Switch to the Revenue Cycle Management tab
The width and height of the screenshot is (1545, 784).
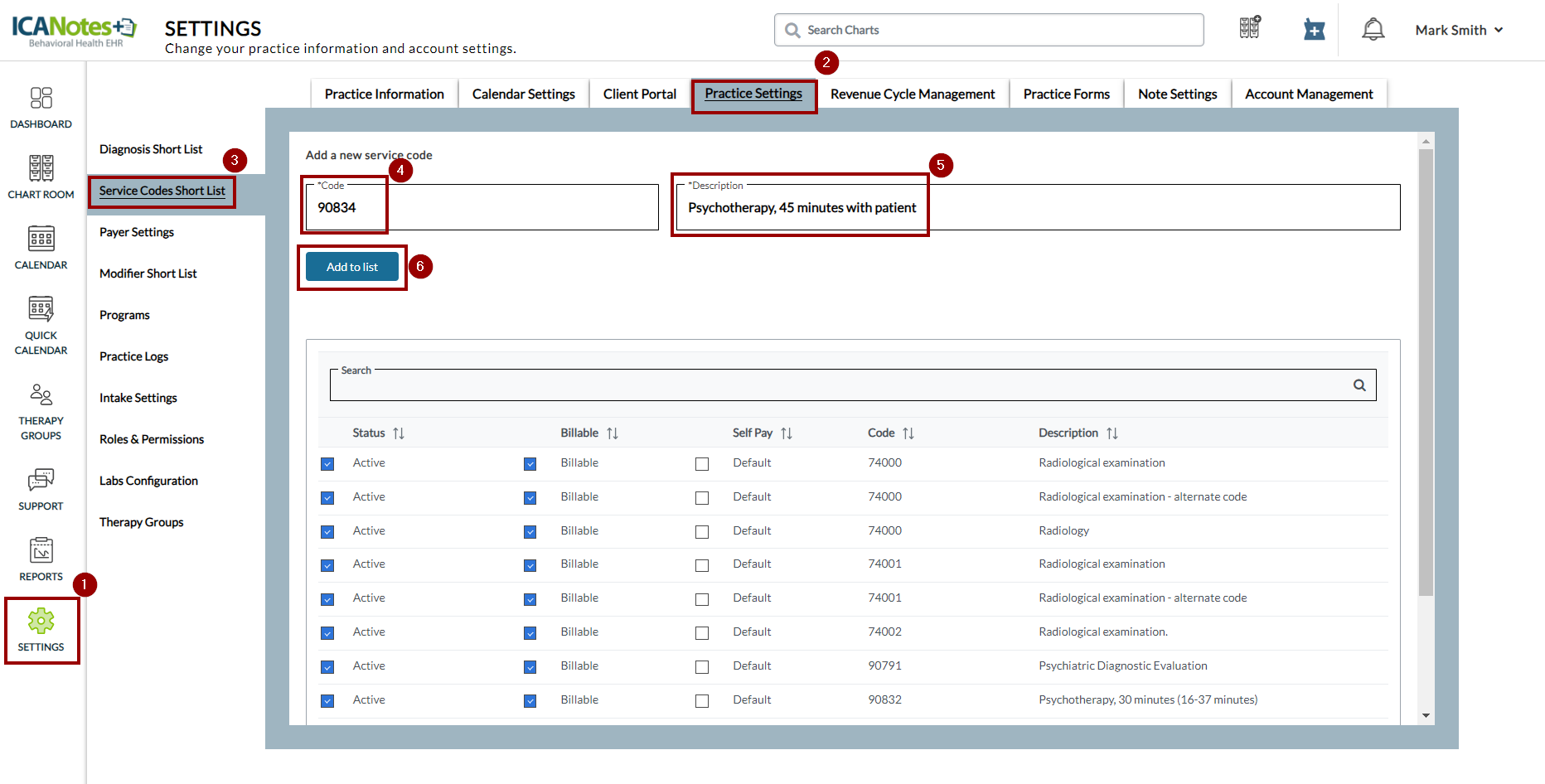912,94
